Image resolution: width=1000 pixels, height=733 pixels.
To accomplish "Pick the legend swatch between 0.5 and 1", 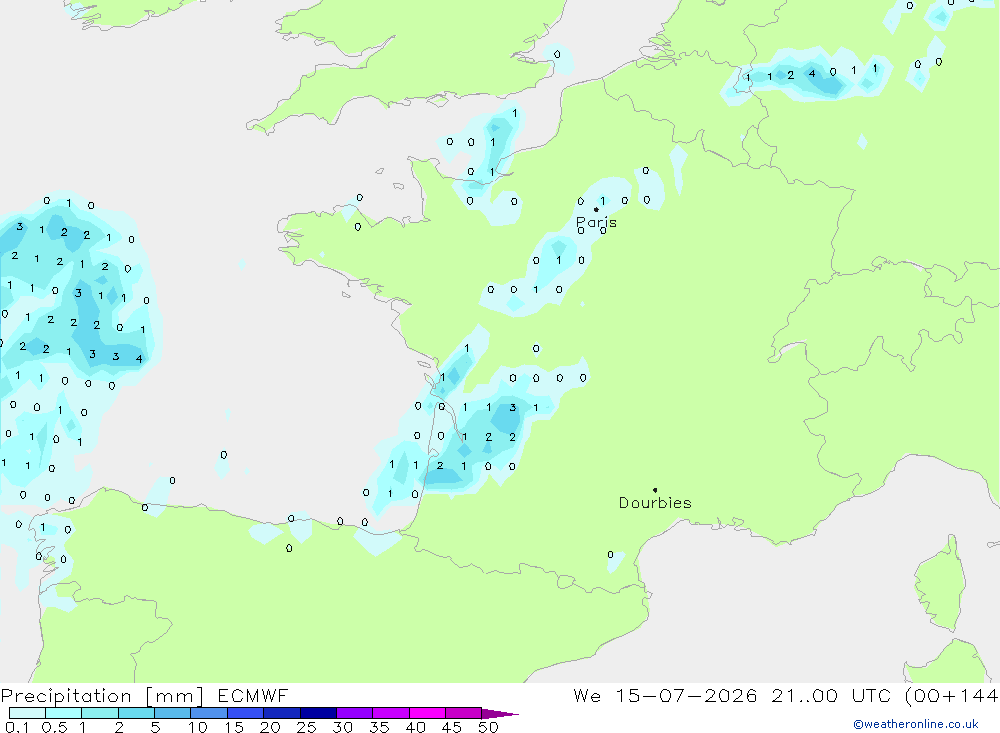I will [x=63, y=713].
